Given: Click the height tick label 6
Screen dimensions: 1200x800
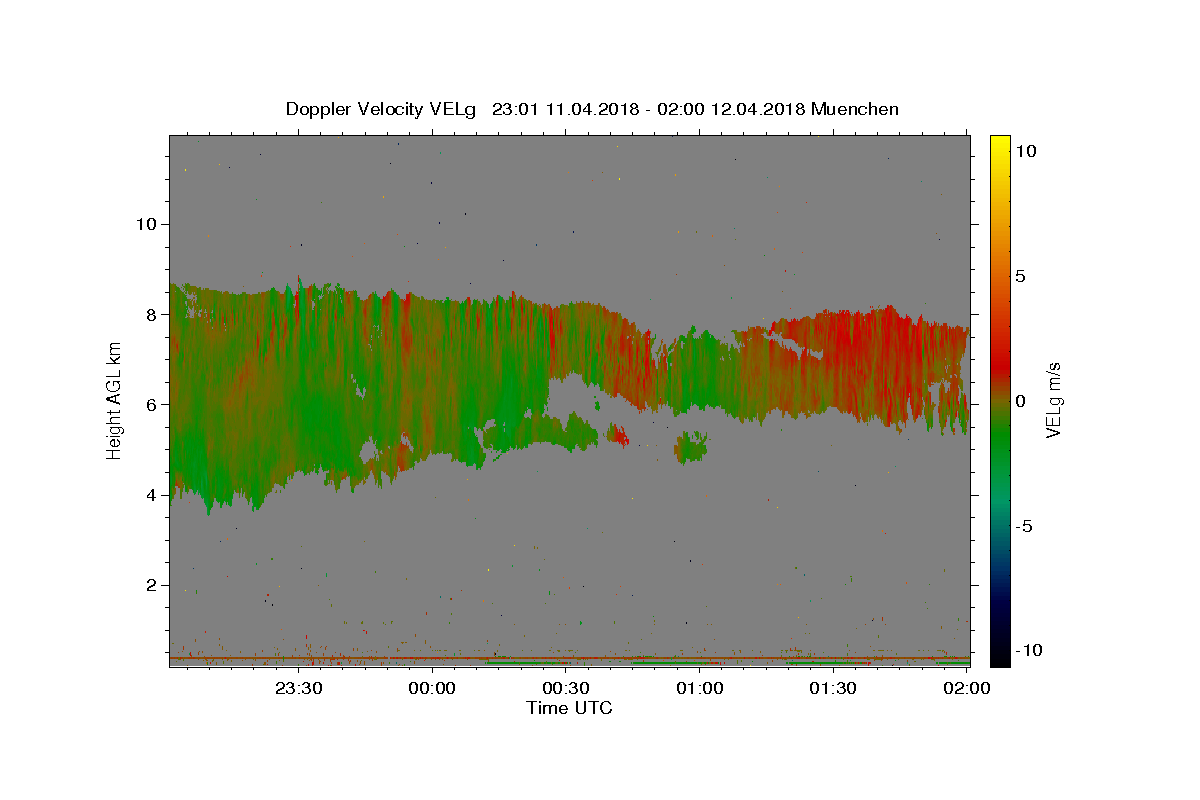Looking at the screenshot, I should click(150, 404).
